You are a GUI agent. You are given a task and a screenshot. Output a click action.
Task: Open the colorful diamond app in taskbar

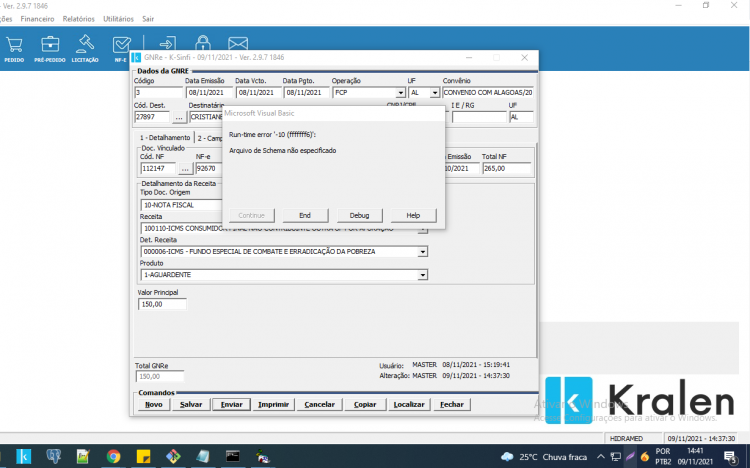(173, 456)
